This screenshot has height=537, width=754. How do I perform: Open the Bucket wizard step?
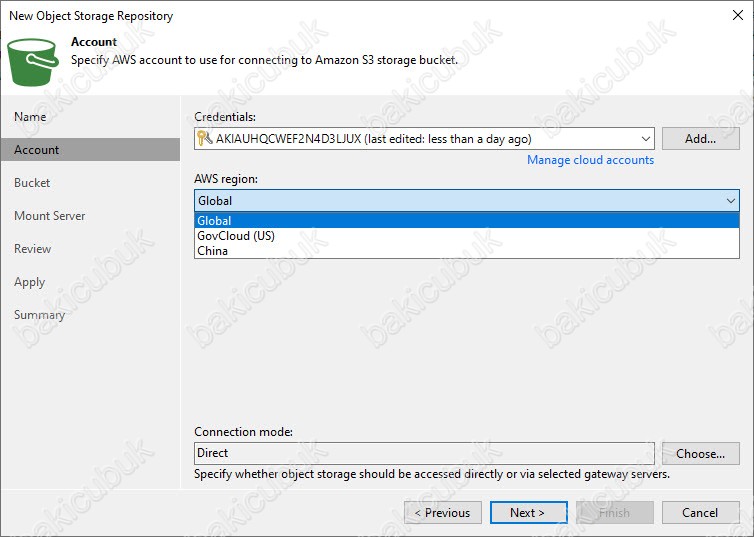coord(32,183)
